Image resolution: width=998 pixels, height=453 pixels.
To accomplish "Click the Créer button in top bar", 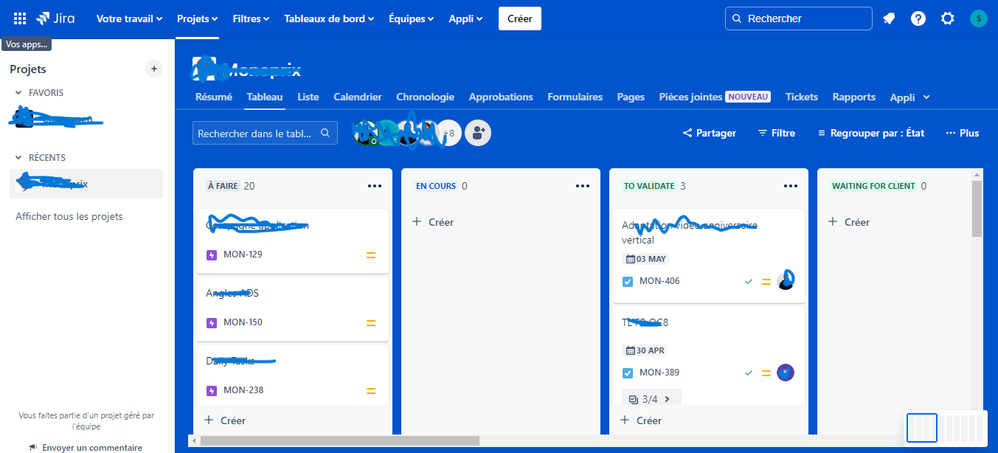I will [519, 18].
